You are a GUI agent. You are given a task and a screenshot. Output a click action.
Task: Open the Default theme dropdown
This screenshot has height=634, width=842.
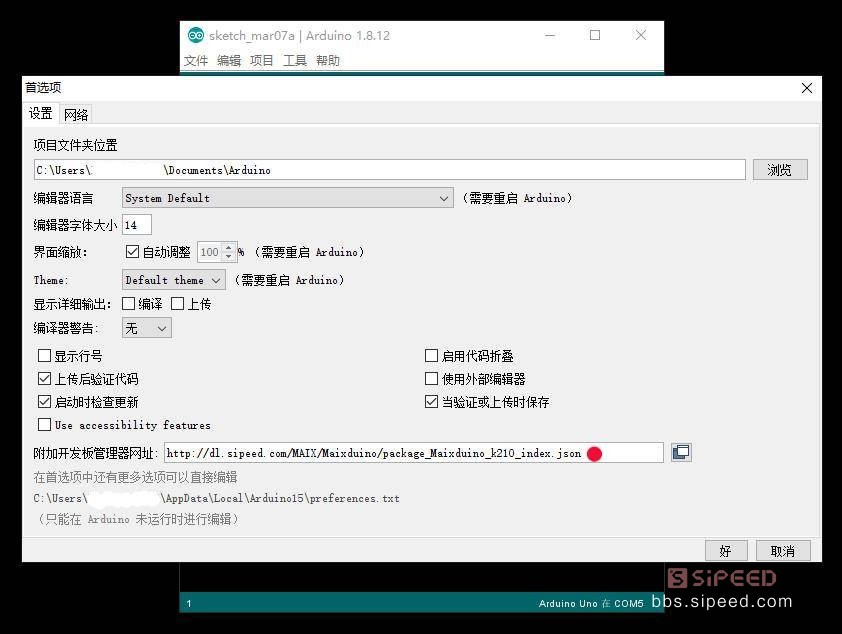173,280
